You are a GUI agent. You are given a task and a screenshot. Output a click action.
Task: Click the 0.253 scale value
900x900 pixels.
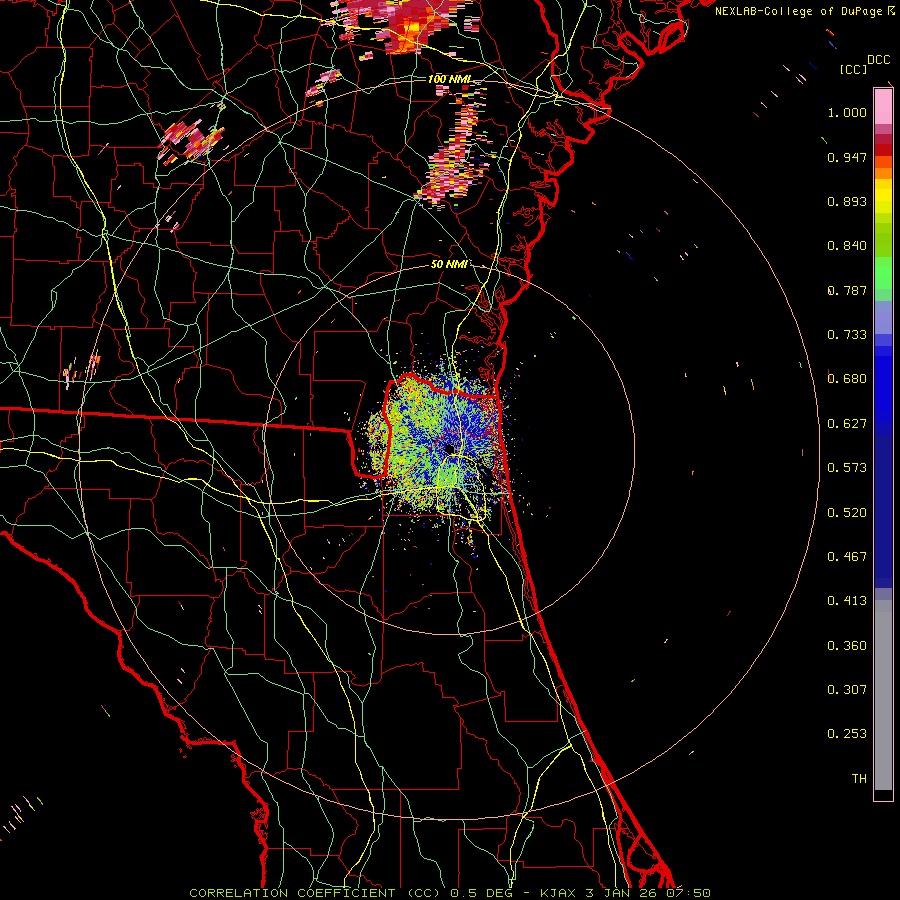click(847, 734)
